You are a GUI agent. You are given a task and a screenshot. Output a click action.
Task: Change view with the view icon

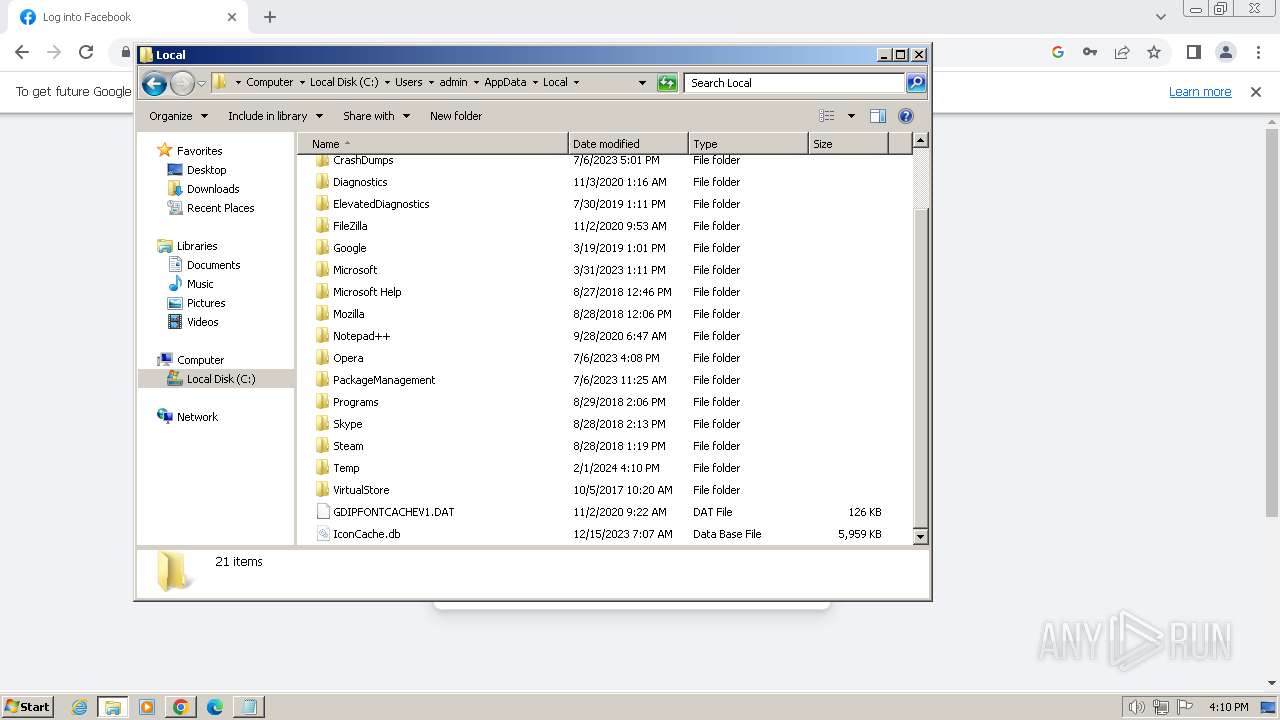point(827,116)
